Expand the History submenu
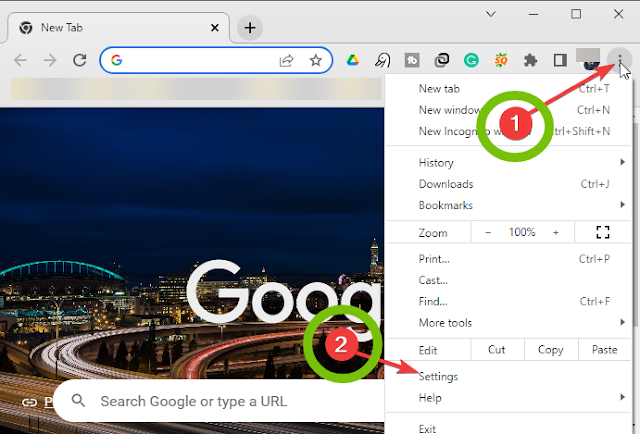The image size is (640, 434). click(x=508, y=162)
